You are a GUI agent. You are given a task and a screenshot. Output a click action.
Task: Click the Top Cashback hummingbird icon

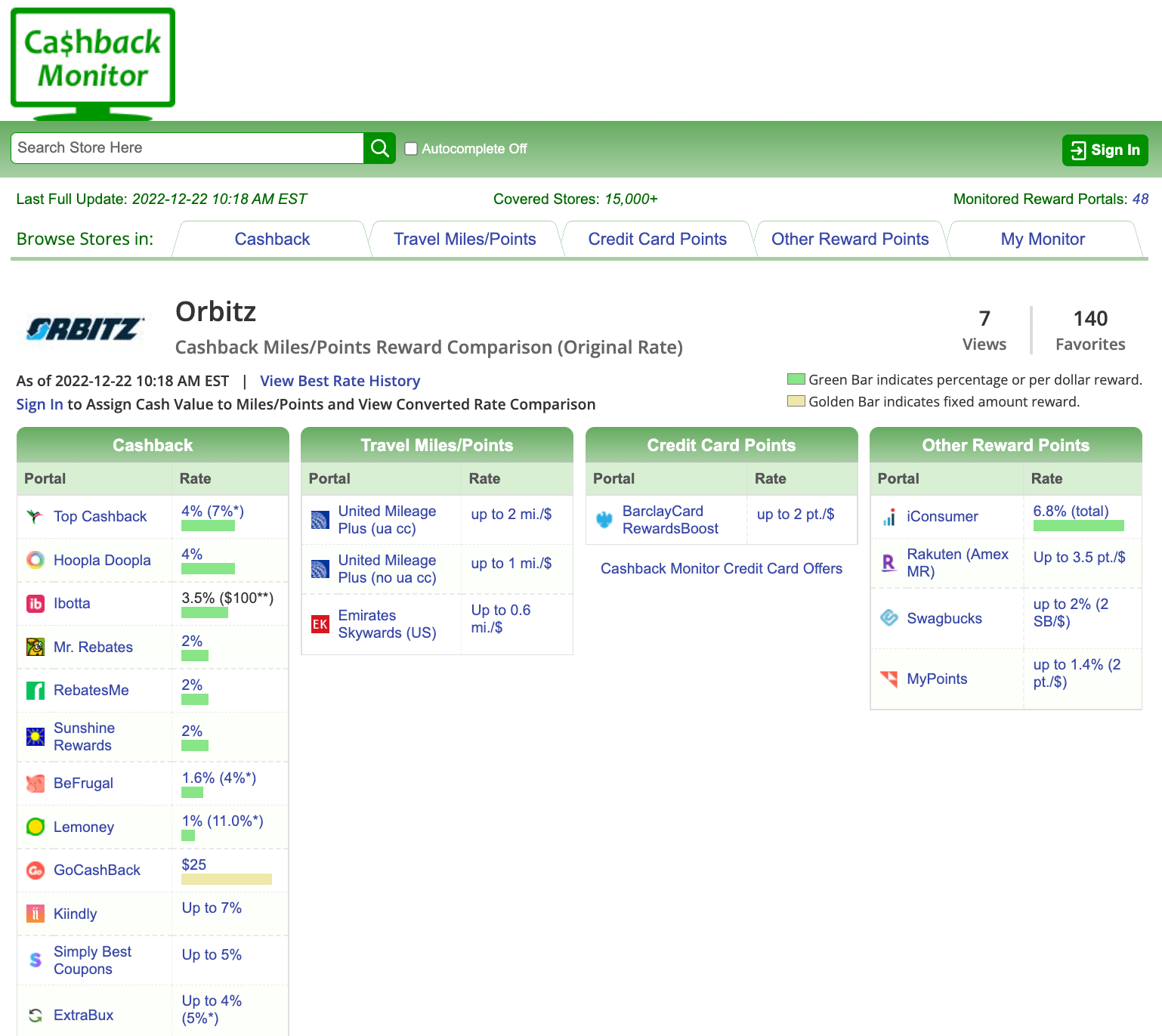coord(35,516)
